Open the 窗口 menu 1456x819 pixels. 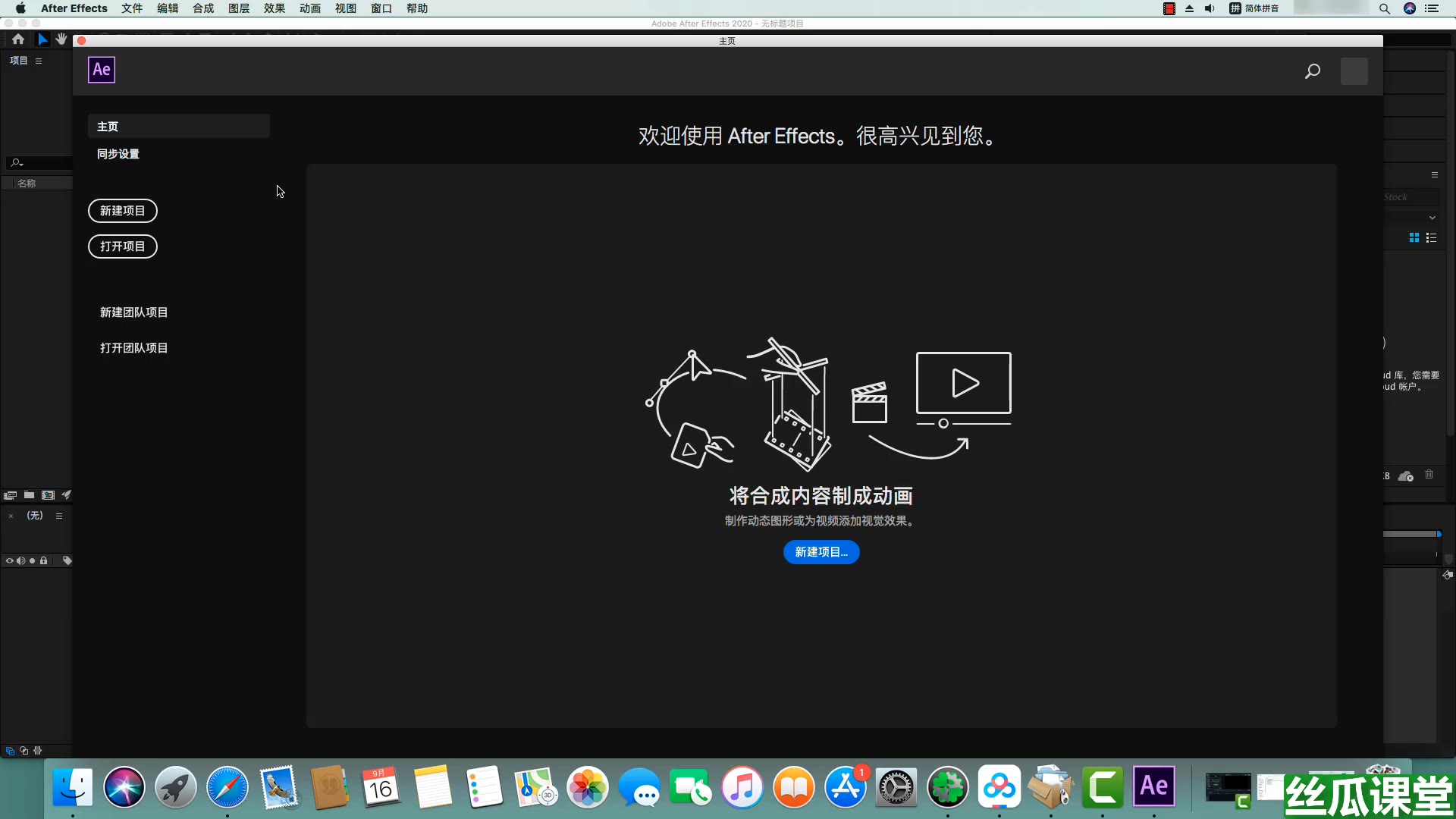click(x=381, y=8)
